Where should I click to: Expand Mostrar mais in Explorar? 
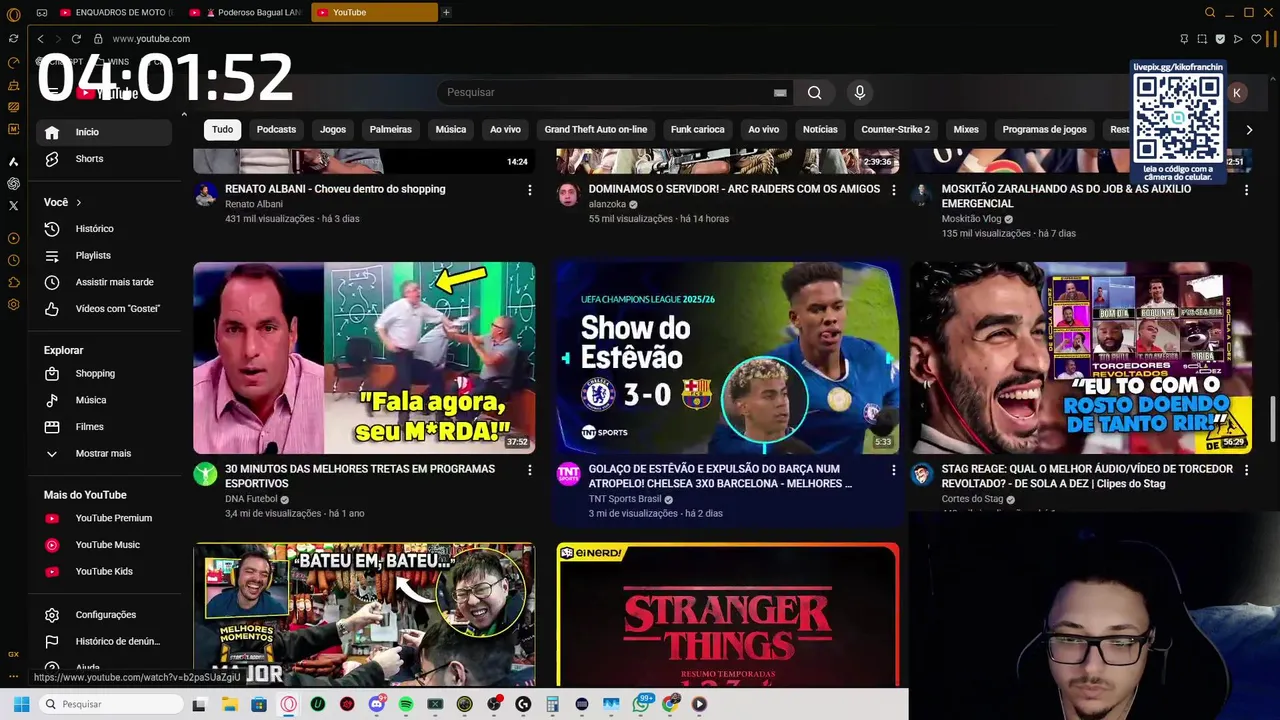106,453
